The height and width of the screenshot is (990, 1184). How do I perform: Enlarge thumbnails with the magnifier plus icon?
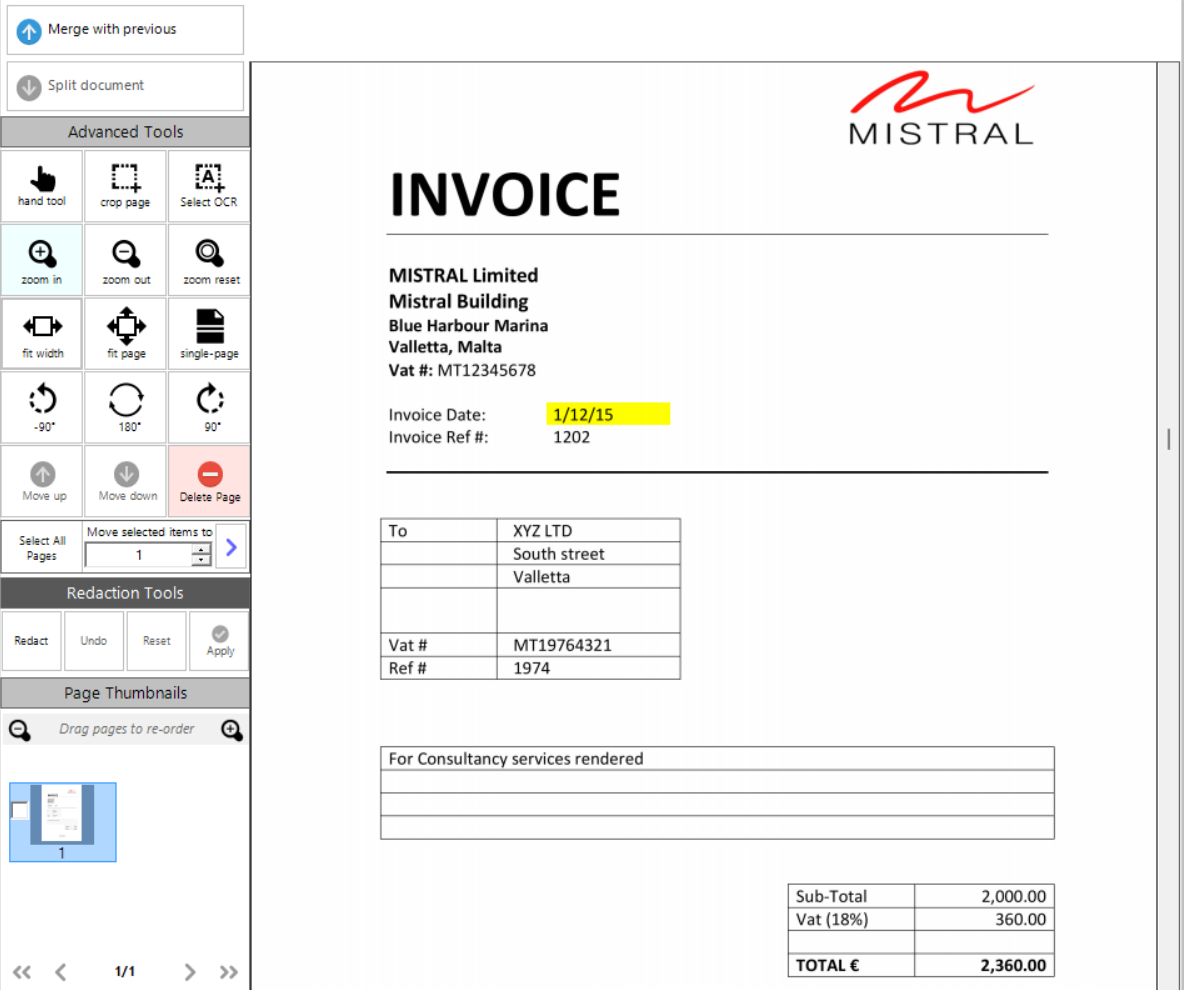coord(232,730)
